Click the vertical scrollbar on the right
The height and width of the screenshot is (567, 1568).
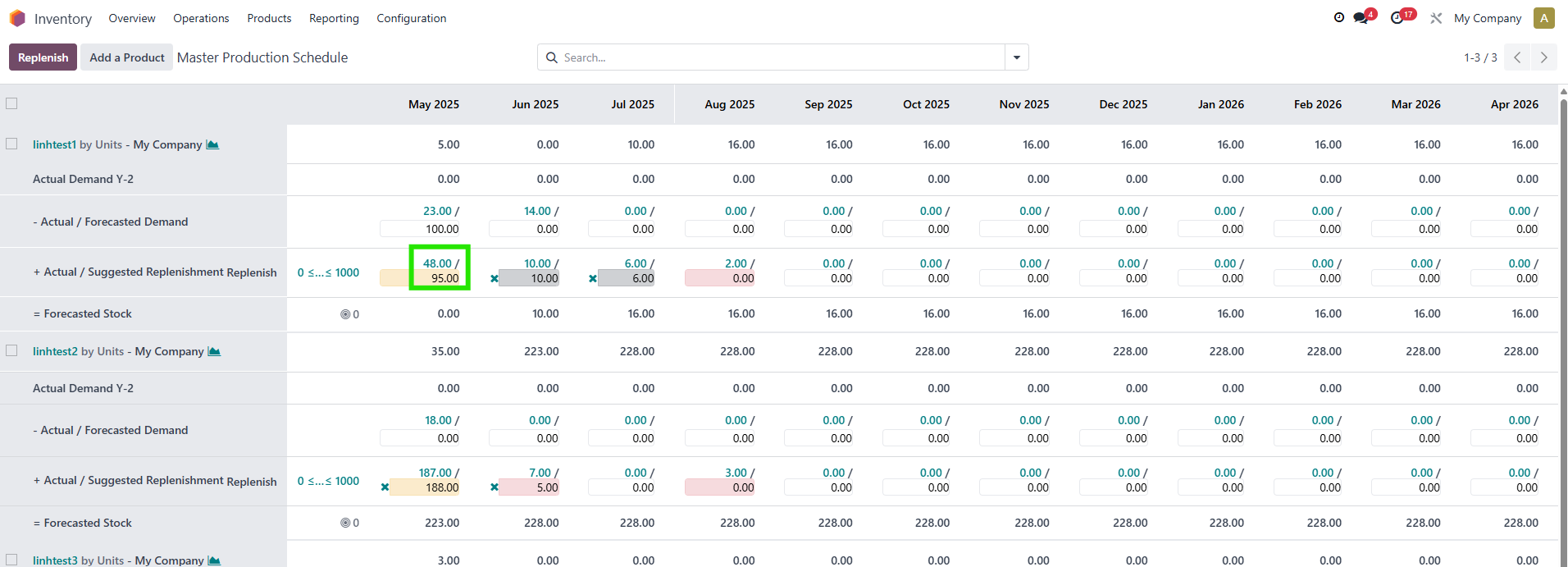[1563, 328]
